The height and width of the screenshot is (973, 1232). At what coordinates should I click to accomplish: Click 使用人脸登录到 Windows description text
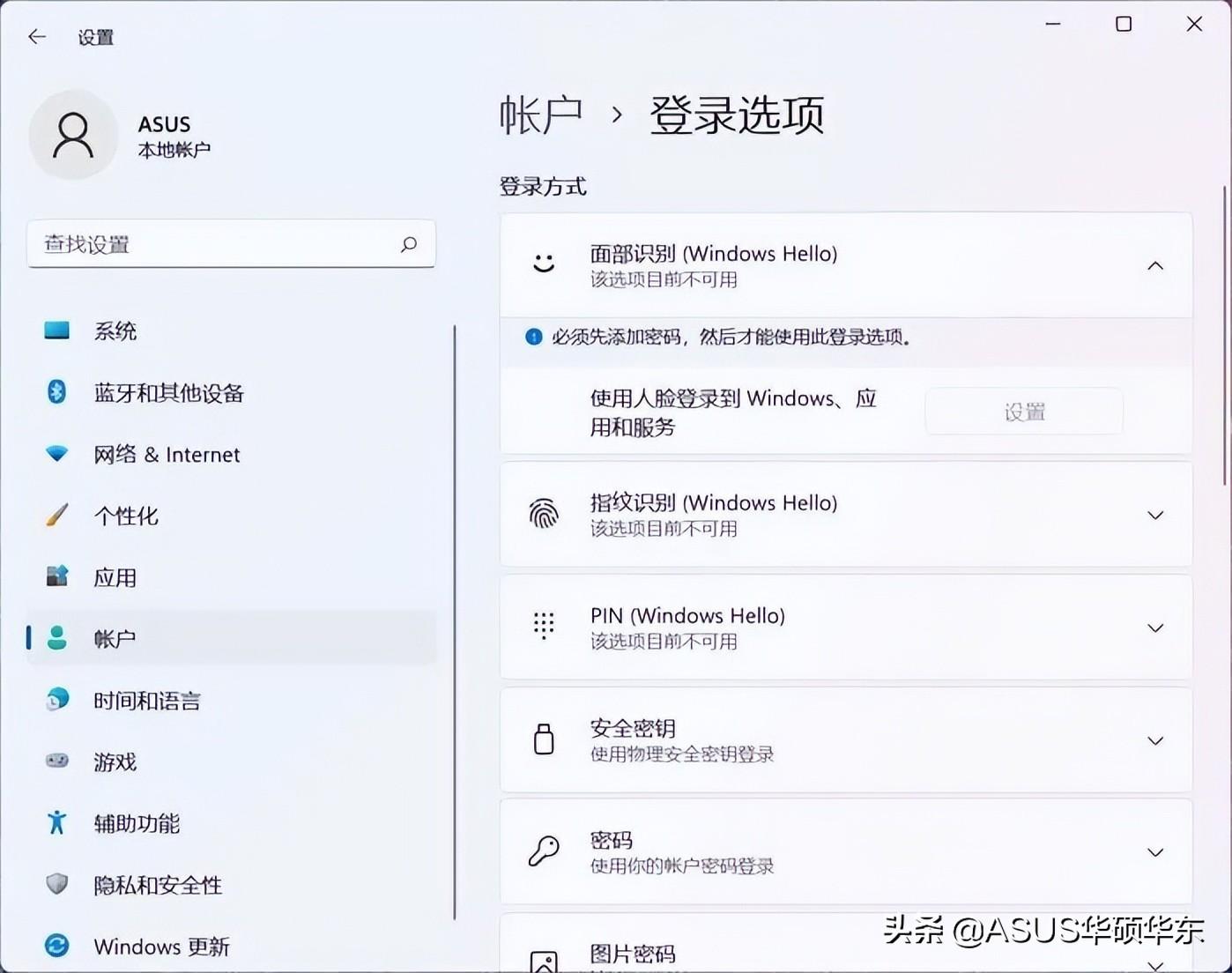point(733,412)
